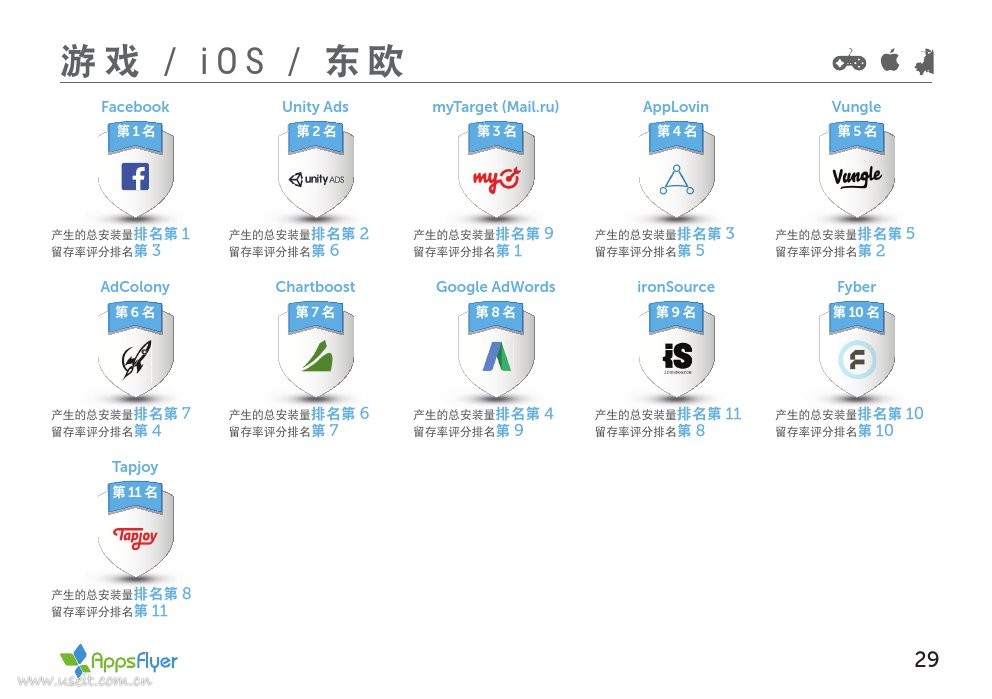Click Facebook's 产生的总安装量排名第 1 line
The height and width of the screenshot is (699, 992).
[x=120, y=234]
